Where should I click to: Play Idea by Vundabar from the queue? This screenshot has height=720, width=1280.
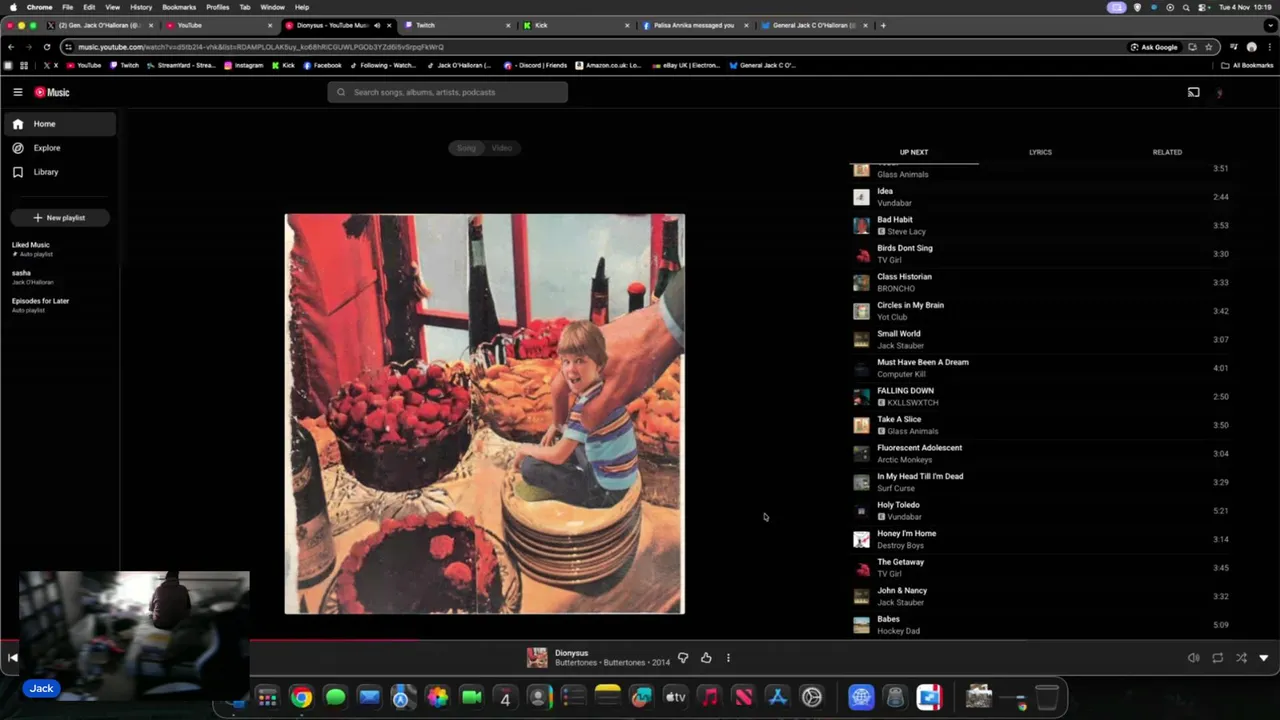(1040, 197)
